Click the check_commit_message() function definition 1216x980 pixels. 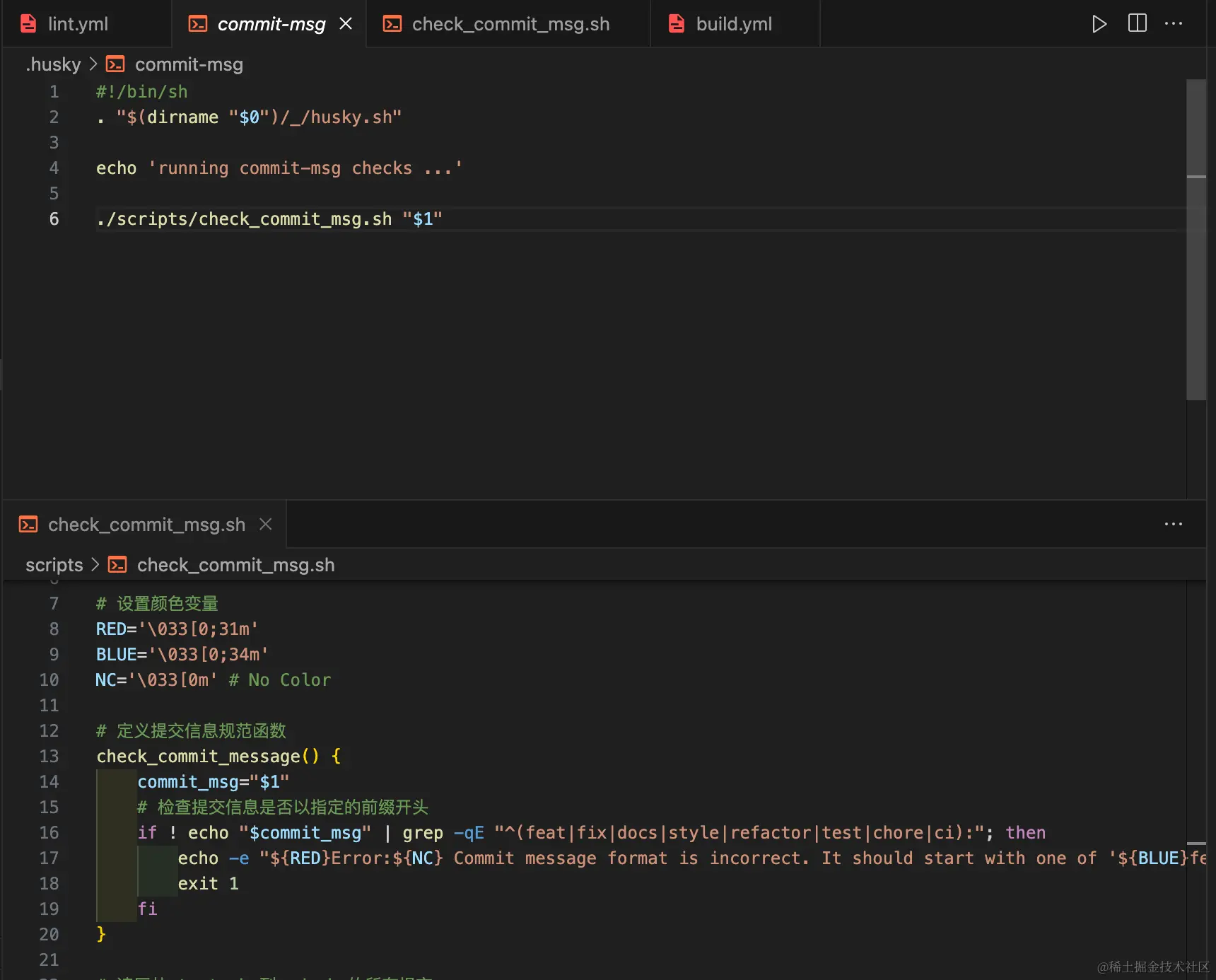[x=218, y=757]
